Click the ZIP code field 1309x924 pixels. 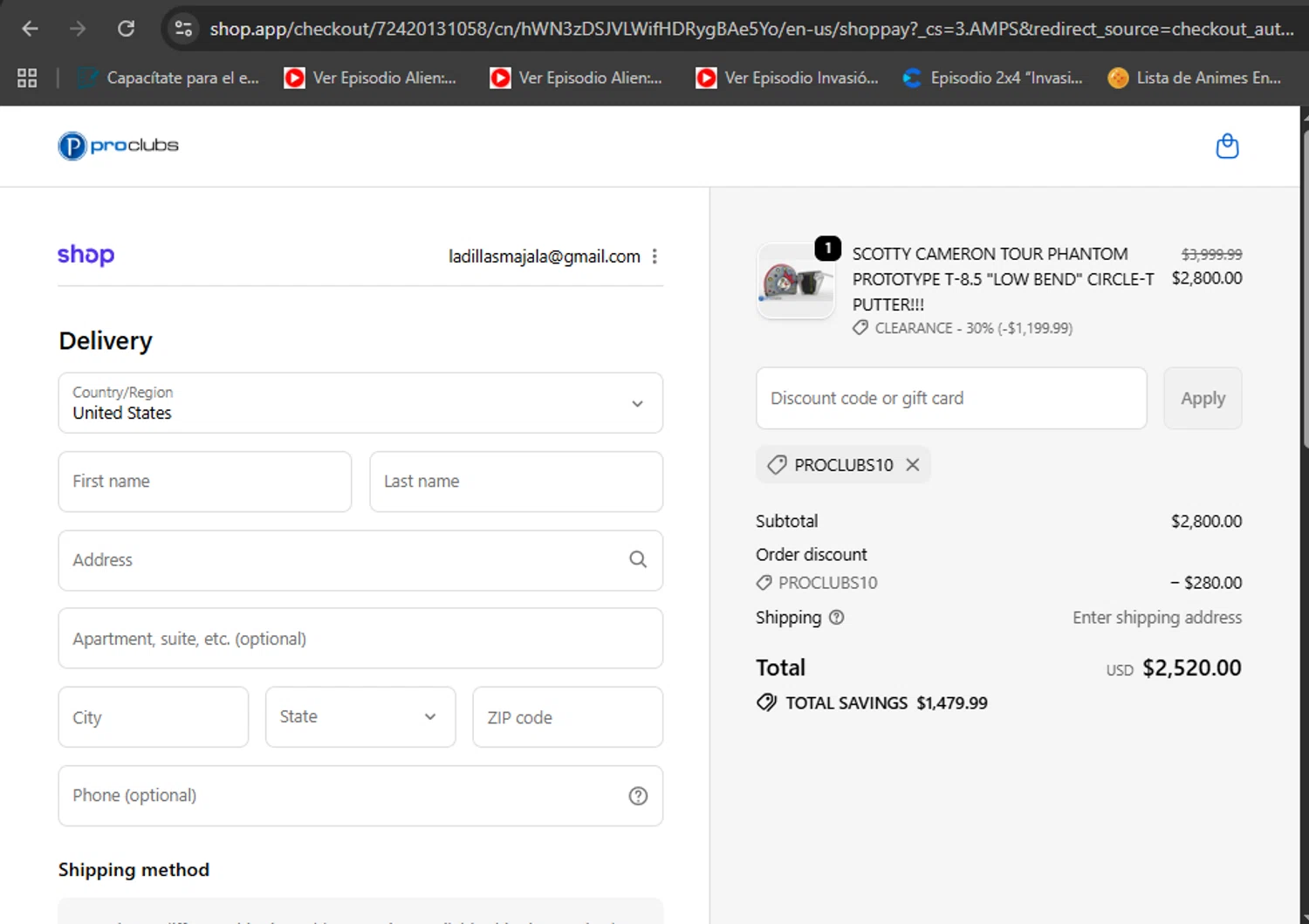(x=568, y=717)
